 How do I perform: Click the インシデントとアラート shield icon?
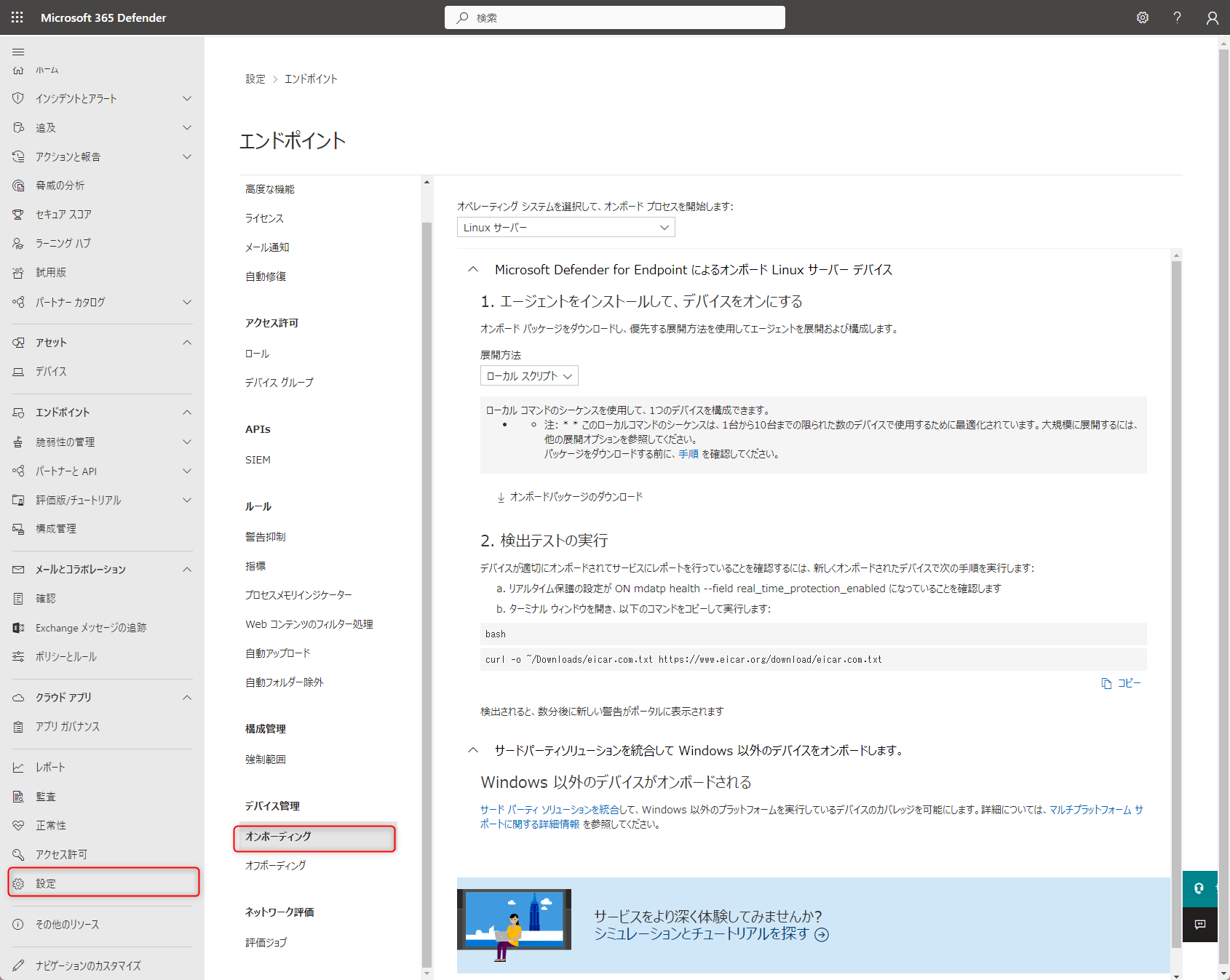(18, 98)
